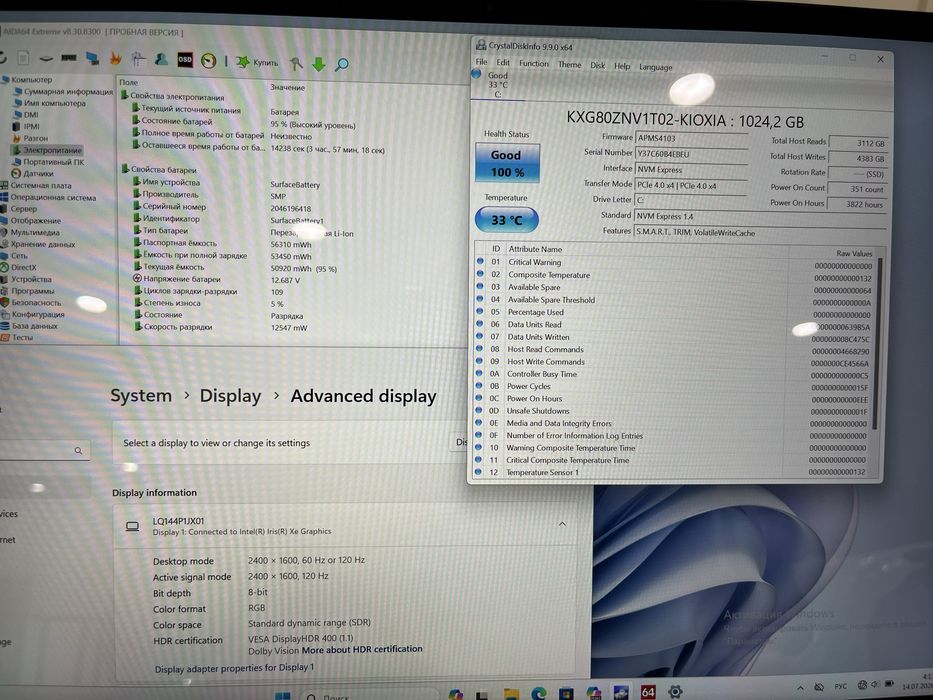The width and height of the screenshot is (933, 700).
Task: Open File Explorer folder icon on the taskbar
Action: click(x=511, y=693)
